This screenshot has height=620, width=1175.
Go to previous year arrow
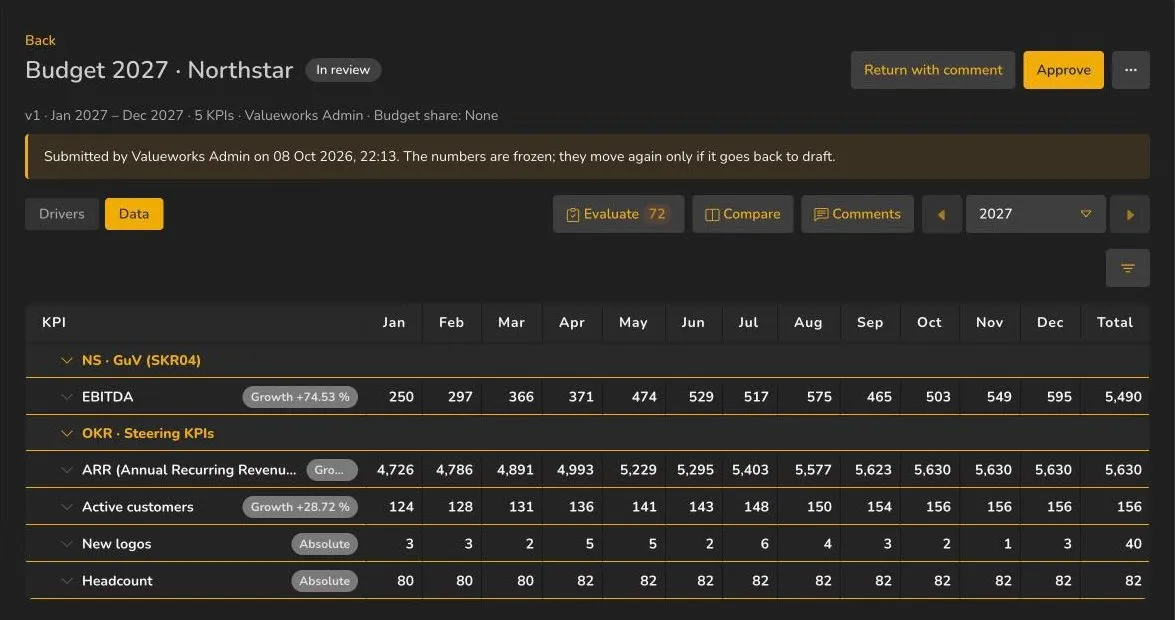(941, 214)
